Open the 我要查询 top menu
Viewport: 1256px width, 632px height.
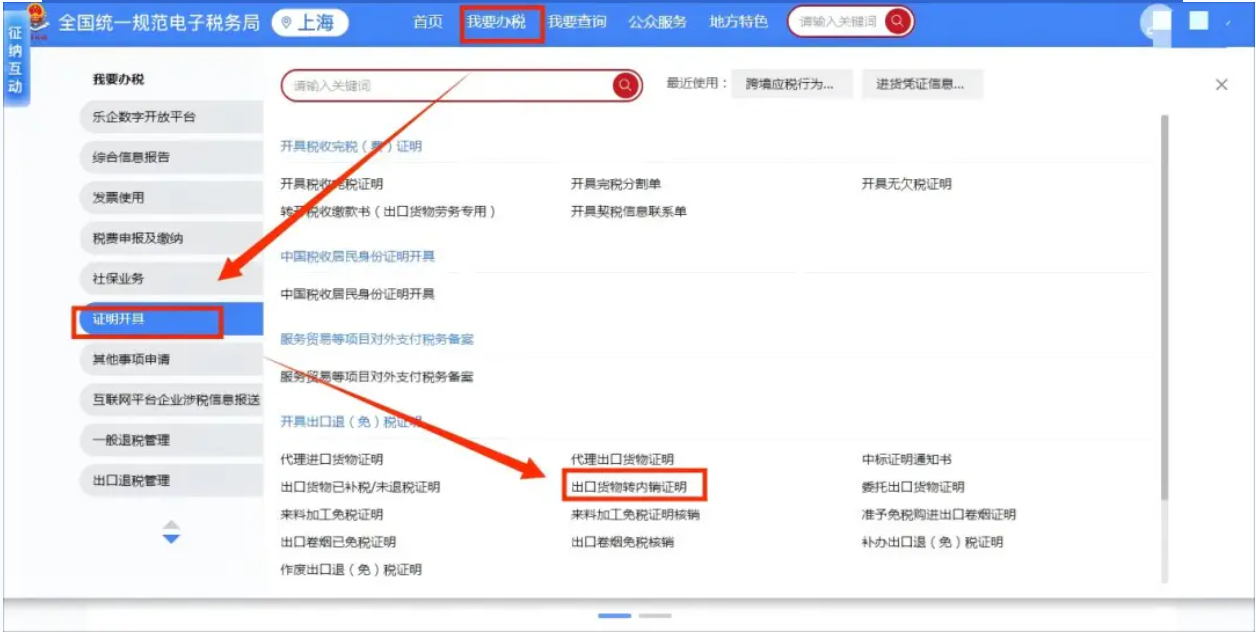(577, 22)
